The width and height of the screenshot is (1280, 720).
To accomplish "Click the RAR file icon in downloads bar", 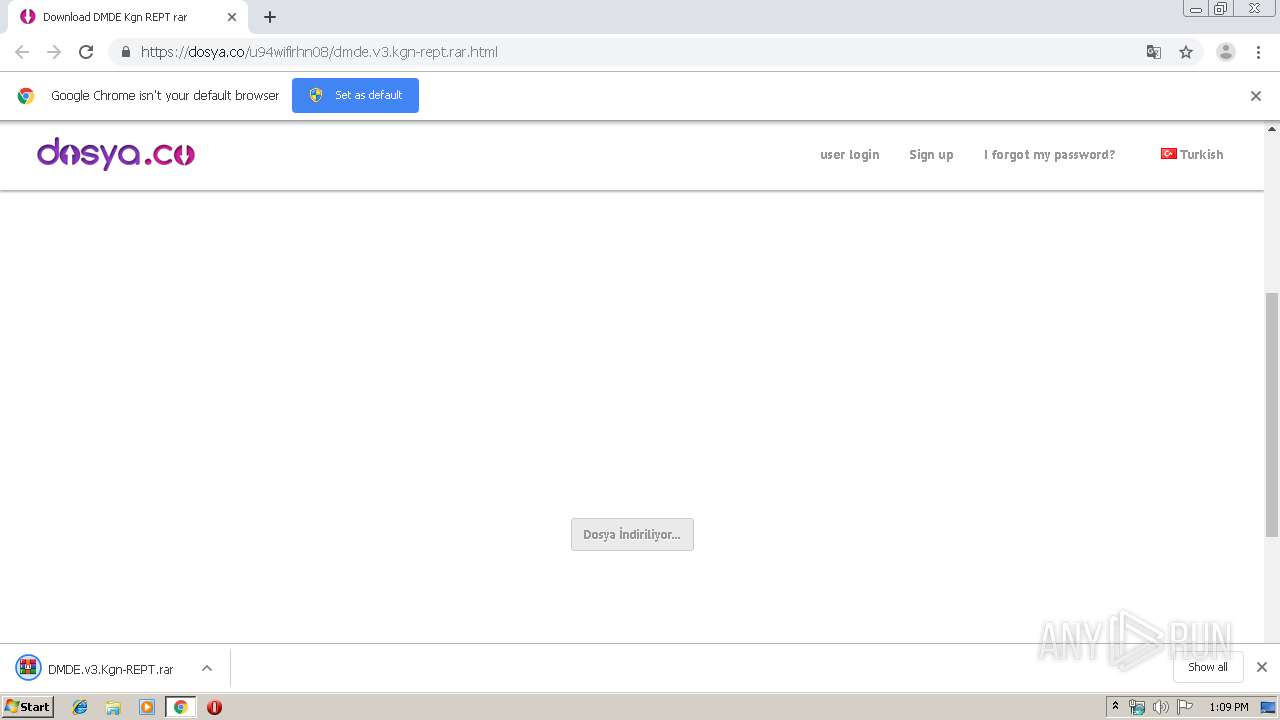I will point(28,668).
